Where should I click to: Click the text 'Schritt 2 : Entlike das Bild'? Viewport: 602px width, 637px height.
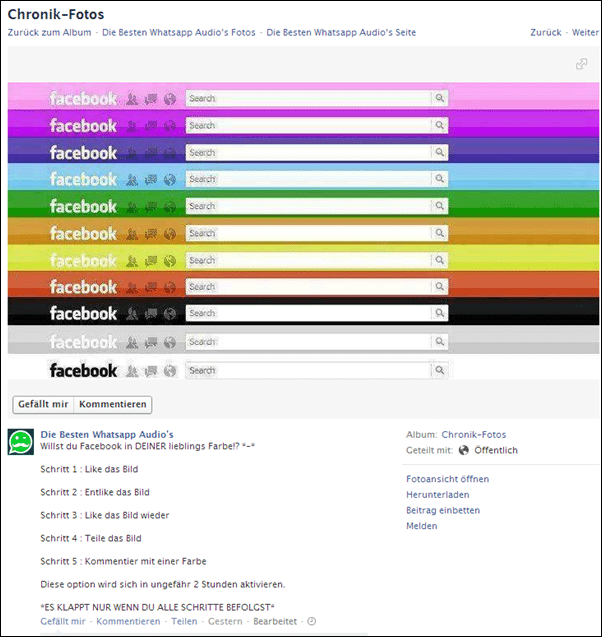[95, 492]
